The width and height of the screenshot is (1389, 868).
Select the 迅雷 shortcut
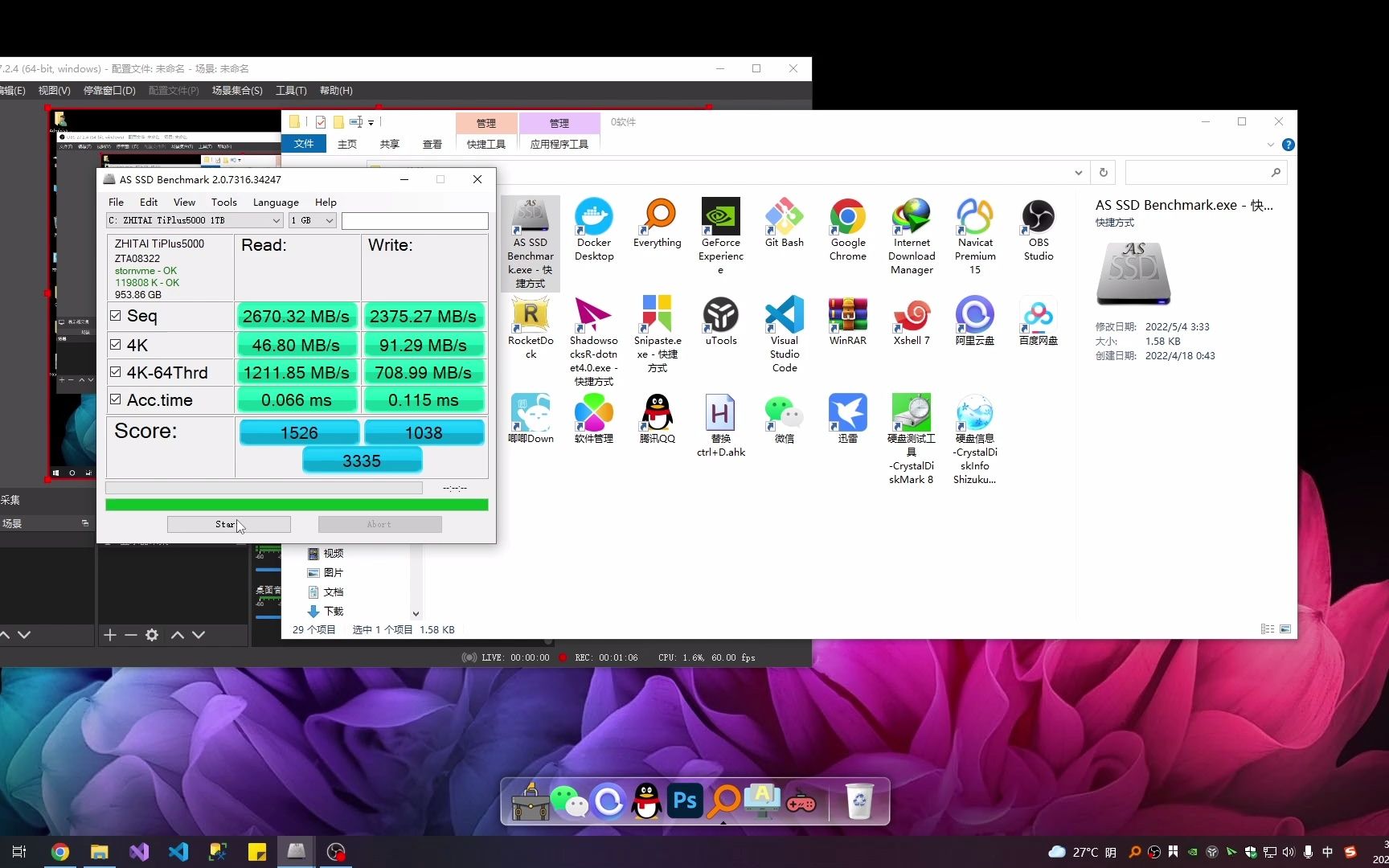pyautogui.click(x=848, y=420)
